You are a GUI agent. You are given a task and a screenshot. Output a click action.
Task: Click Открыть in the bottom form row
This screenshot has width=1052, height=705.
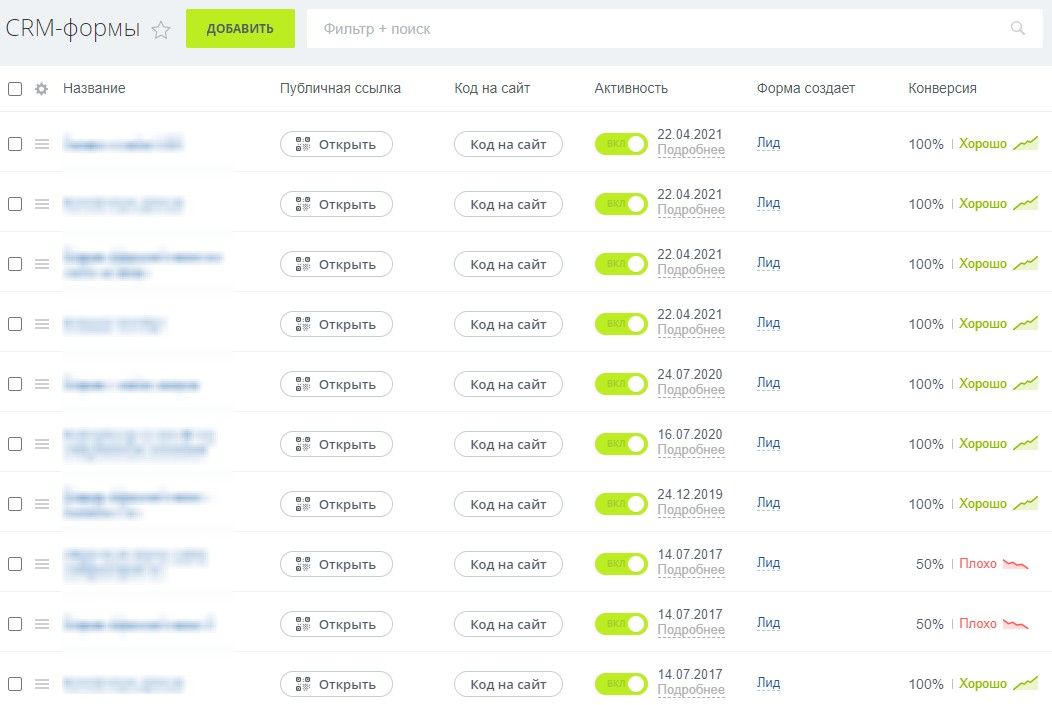click(336, 684)
